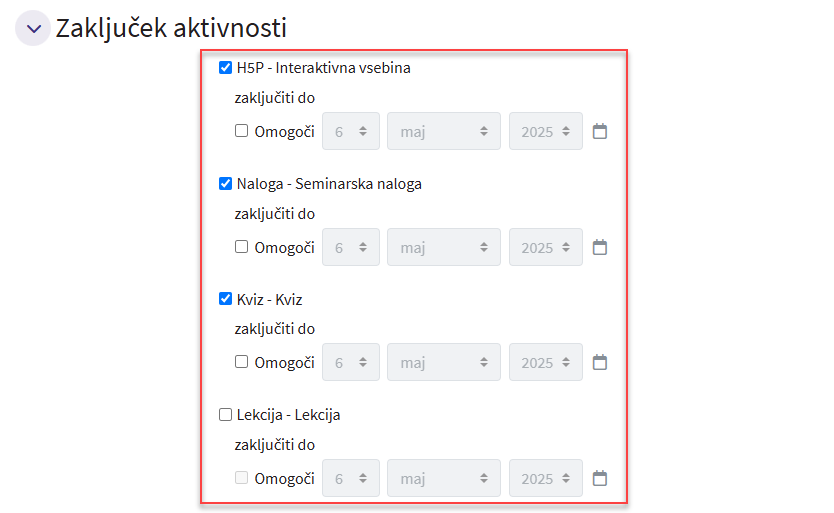Open calendar picker for Lekcija activity
The image size is (834, 513).
[600, 478]
